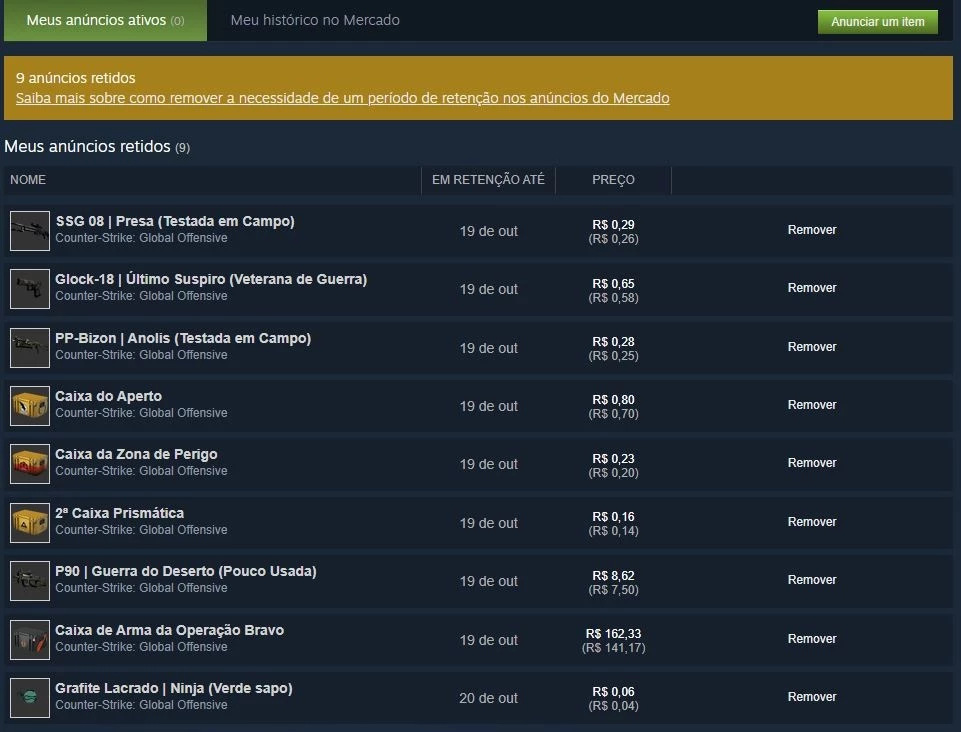961x732 pixels.
Task: Open the Grafite Lacrado Ninja icon
Action: pyautogui.click(x=29, y=698)
